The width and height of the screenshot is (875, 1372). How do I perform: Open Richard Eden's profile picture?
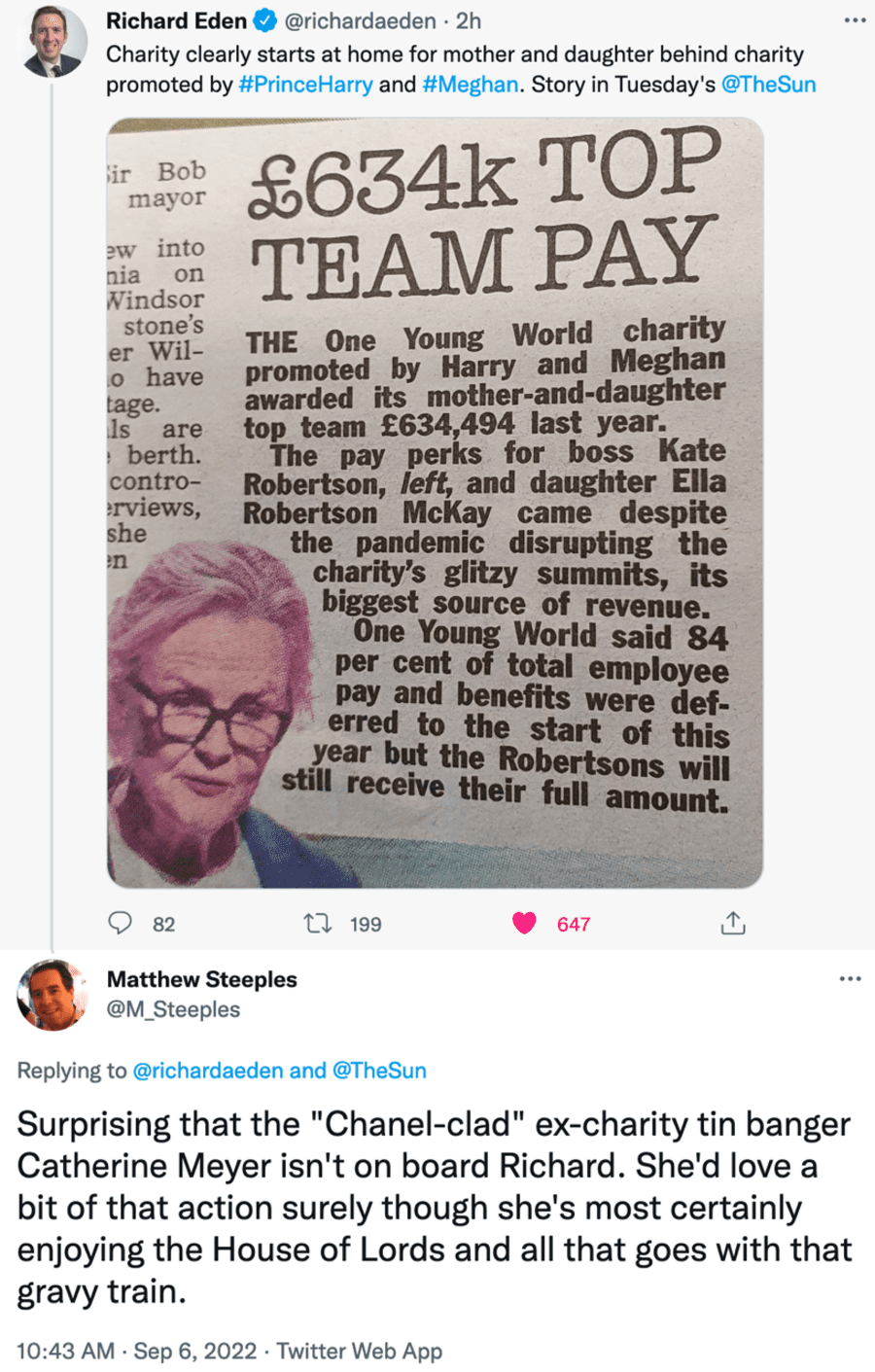pyautogui.click(x=53, y=42)
